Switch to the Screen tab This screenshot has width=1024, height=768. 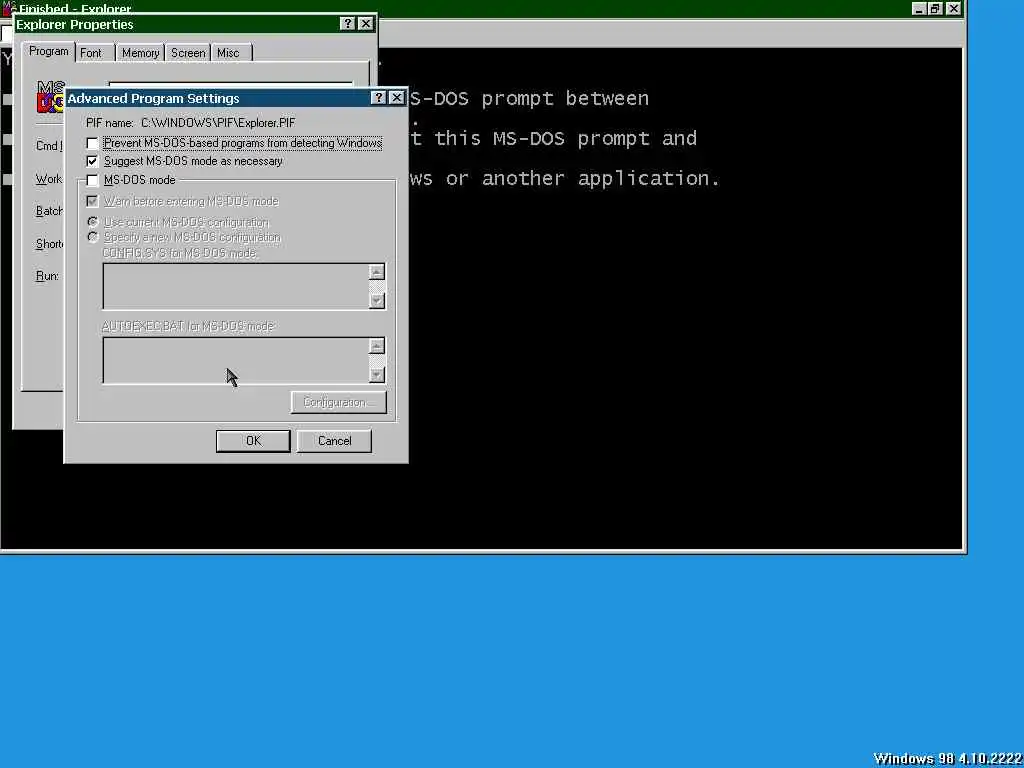[188, 53]
